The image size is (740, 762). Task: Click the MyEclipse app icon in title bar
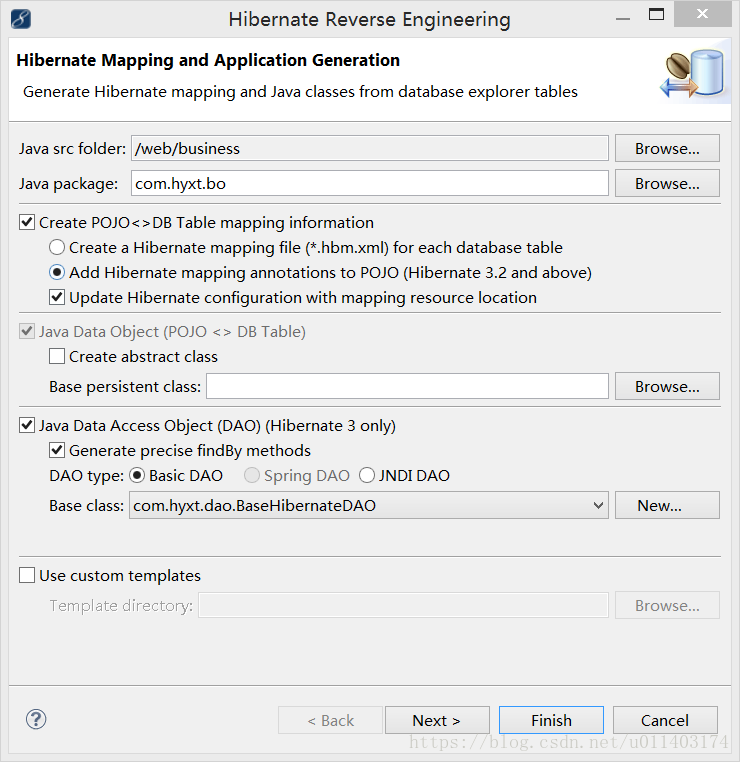coord(21,19)
